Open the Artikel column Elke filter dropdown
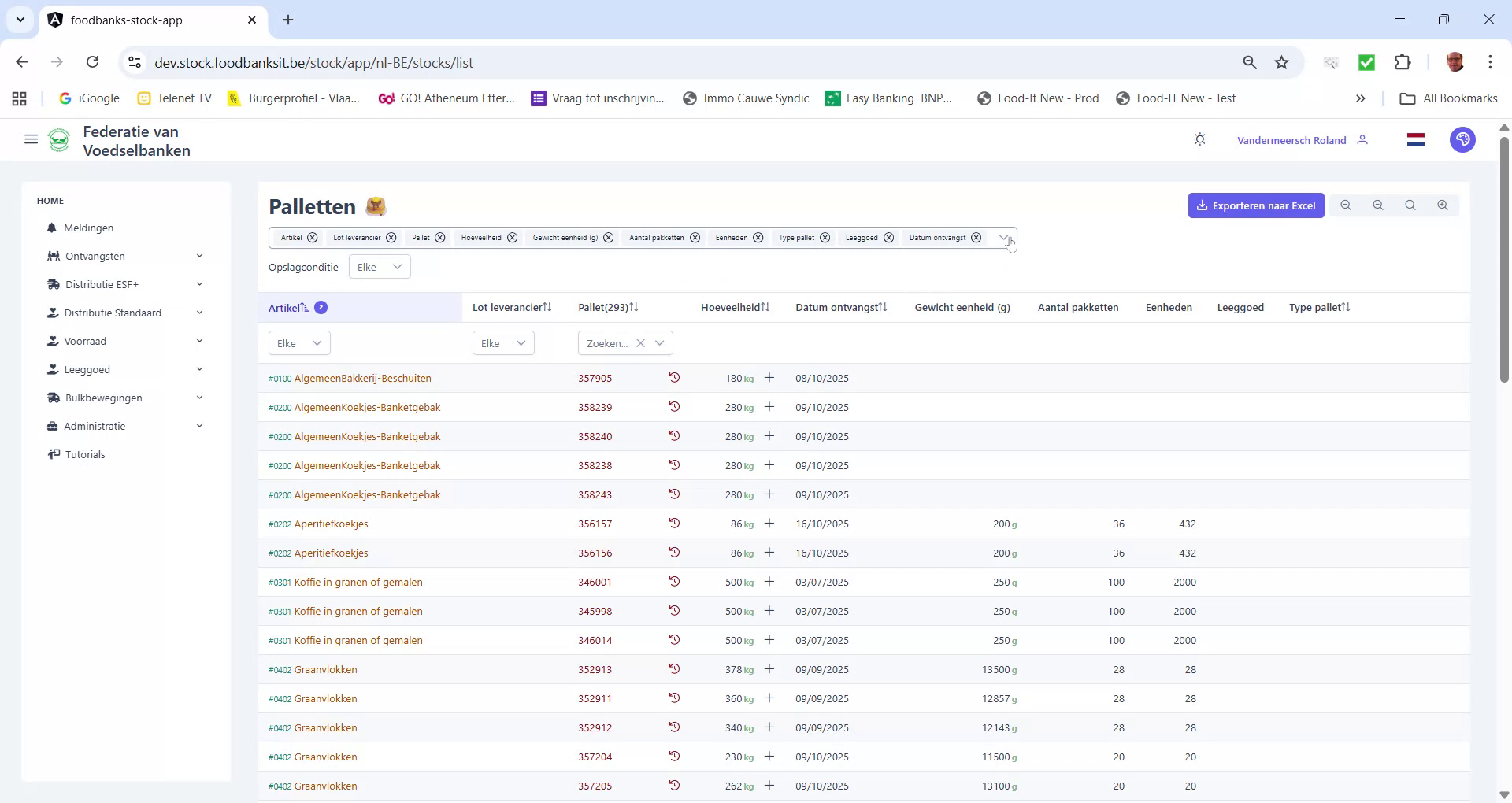The image size is (1512, 803). coord(298,343)
